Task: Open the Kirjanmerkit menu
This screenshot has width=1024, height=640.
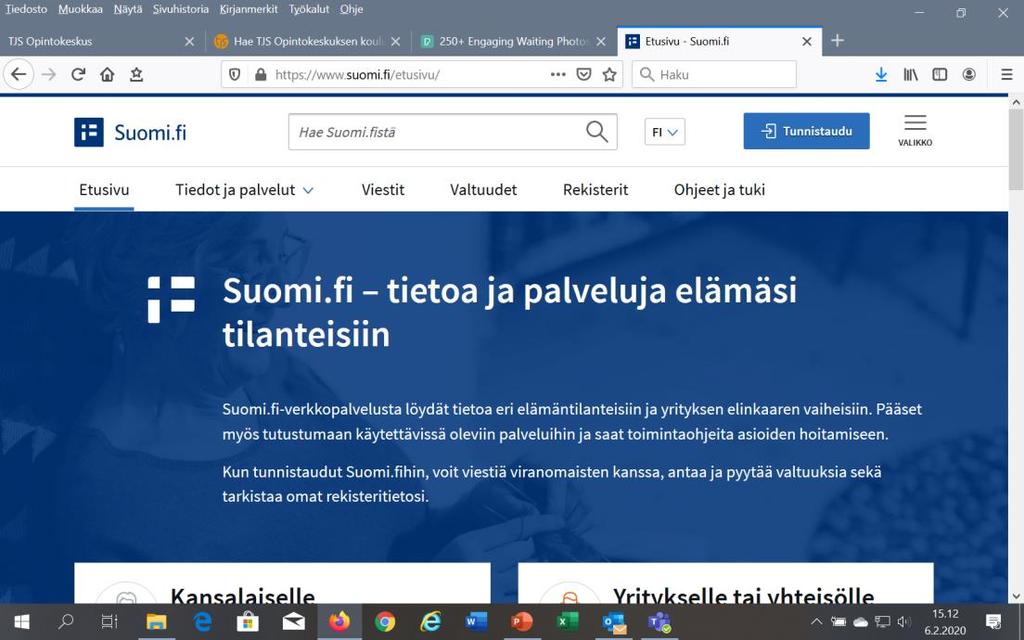Action: (248, 9)
